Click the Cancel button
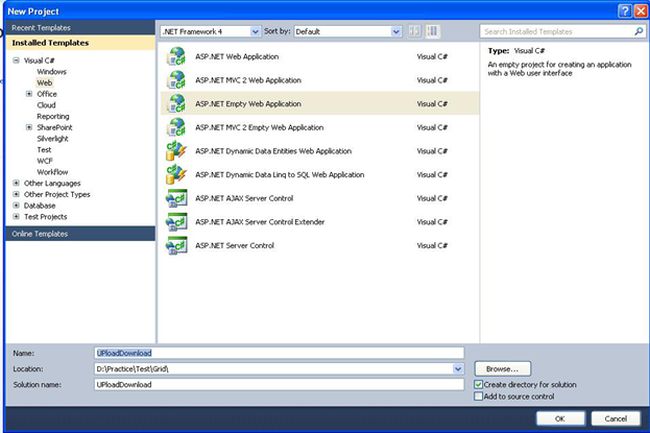 [616, 418]
